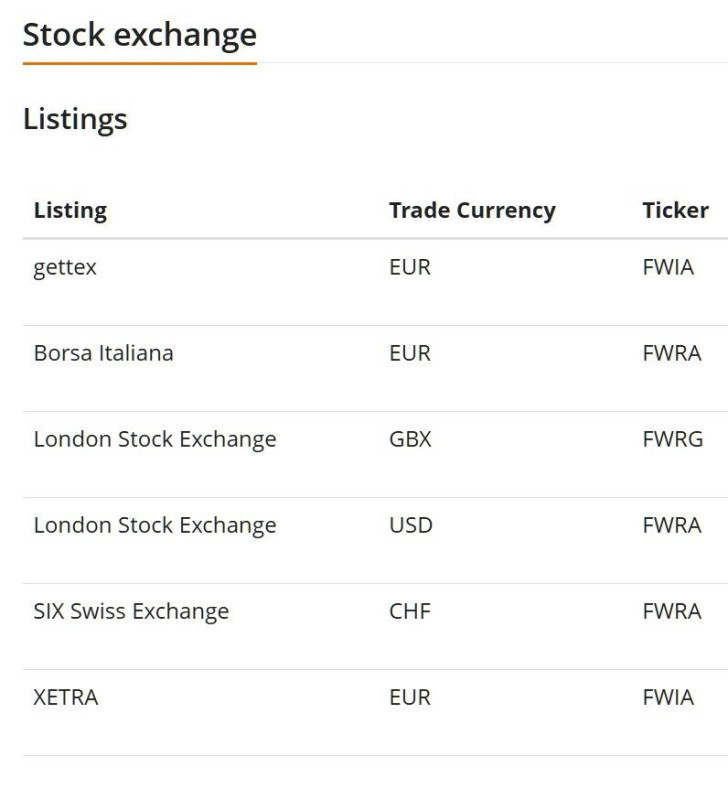Click the Listing column header
This screenshot has height=800, width=728.
[x=70, y=211]
